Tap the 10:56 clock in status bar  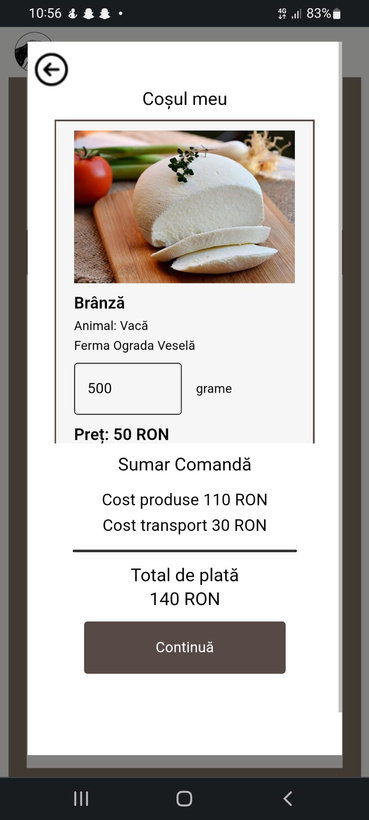45,14
